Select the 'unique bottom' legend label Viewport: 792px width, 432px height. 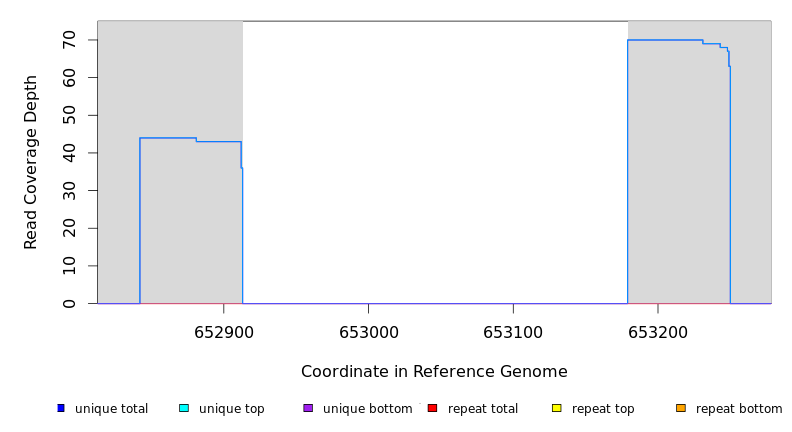(x=367, y=409)
